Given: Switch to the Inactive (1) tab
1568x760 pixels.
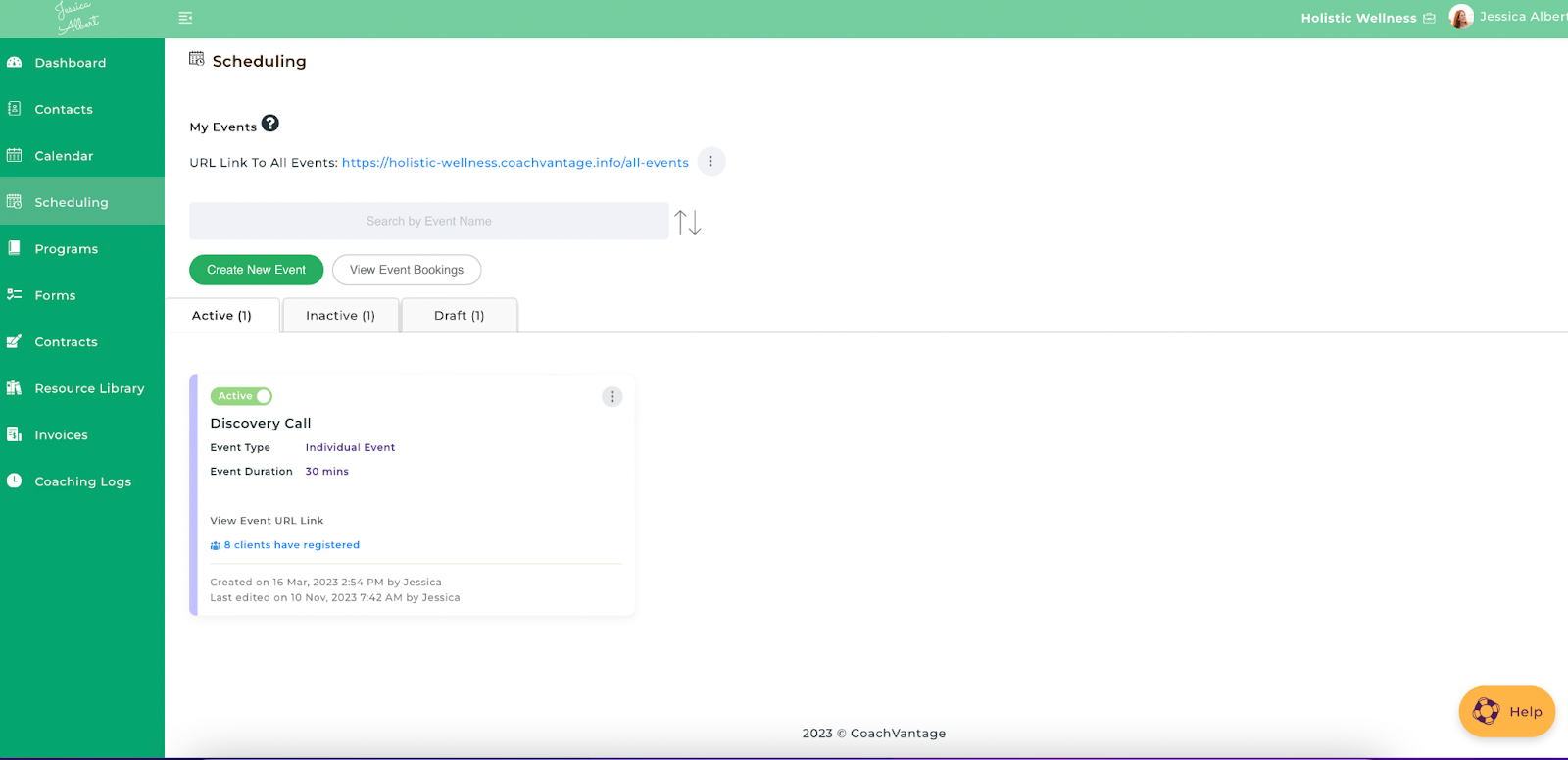Looking at the screenshot, I should (x=340, y=316).
